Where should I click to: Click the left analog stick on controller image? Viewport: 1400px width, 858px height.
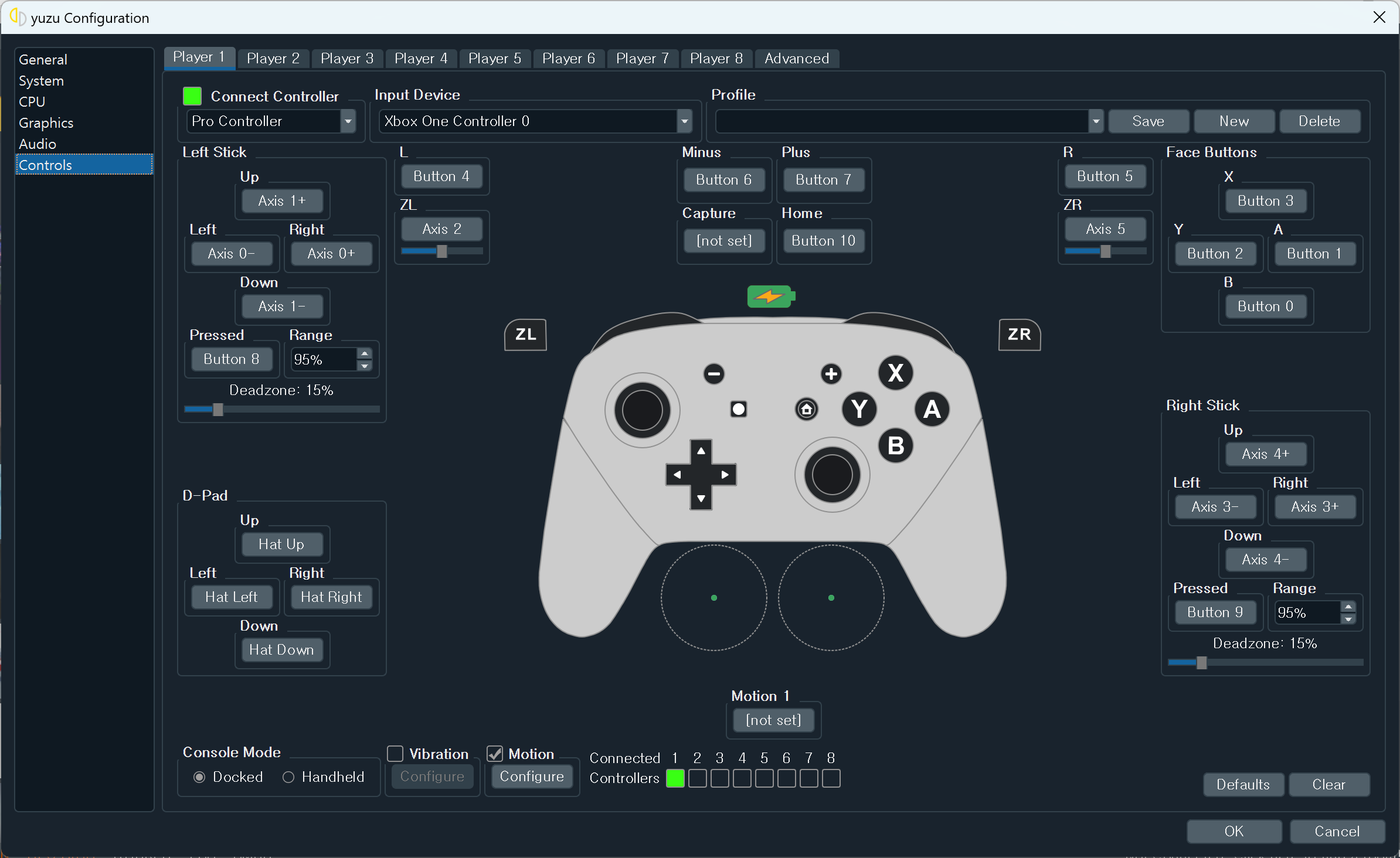point(643,410)
